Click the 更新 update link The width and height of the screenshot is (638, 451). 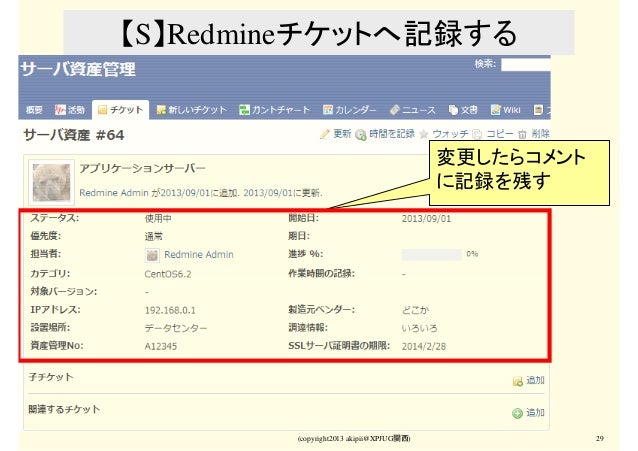point(342,134)
